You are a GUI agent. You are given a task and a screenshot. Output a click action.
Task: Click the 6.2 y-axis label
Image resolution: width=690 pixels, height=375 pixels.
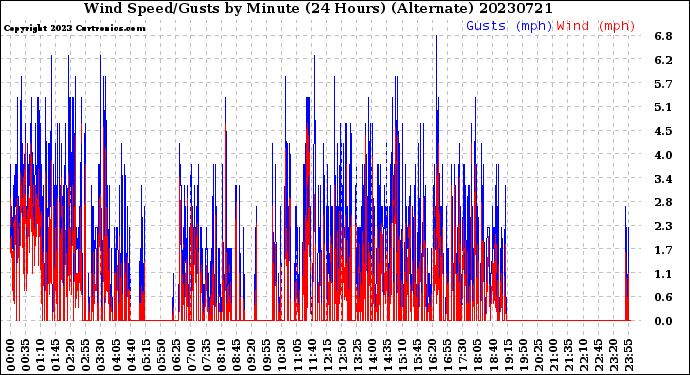[663, 60]
